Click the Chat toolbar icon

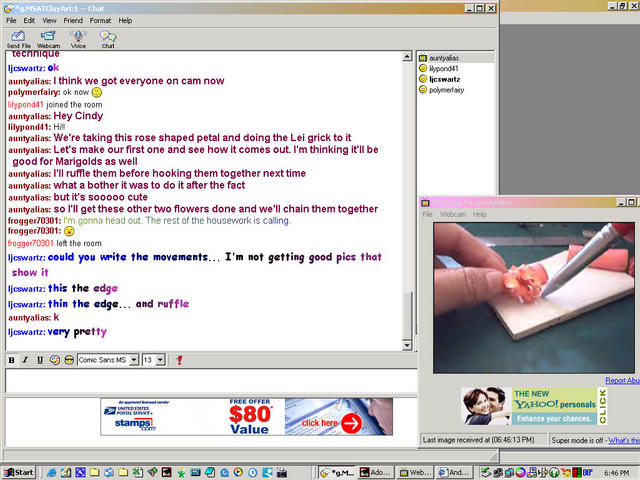tap(108, 39)
